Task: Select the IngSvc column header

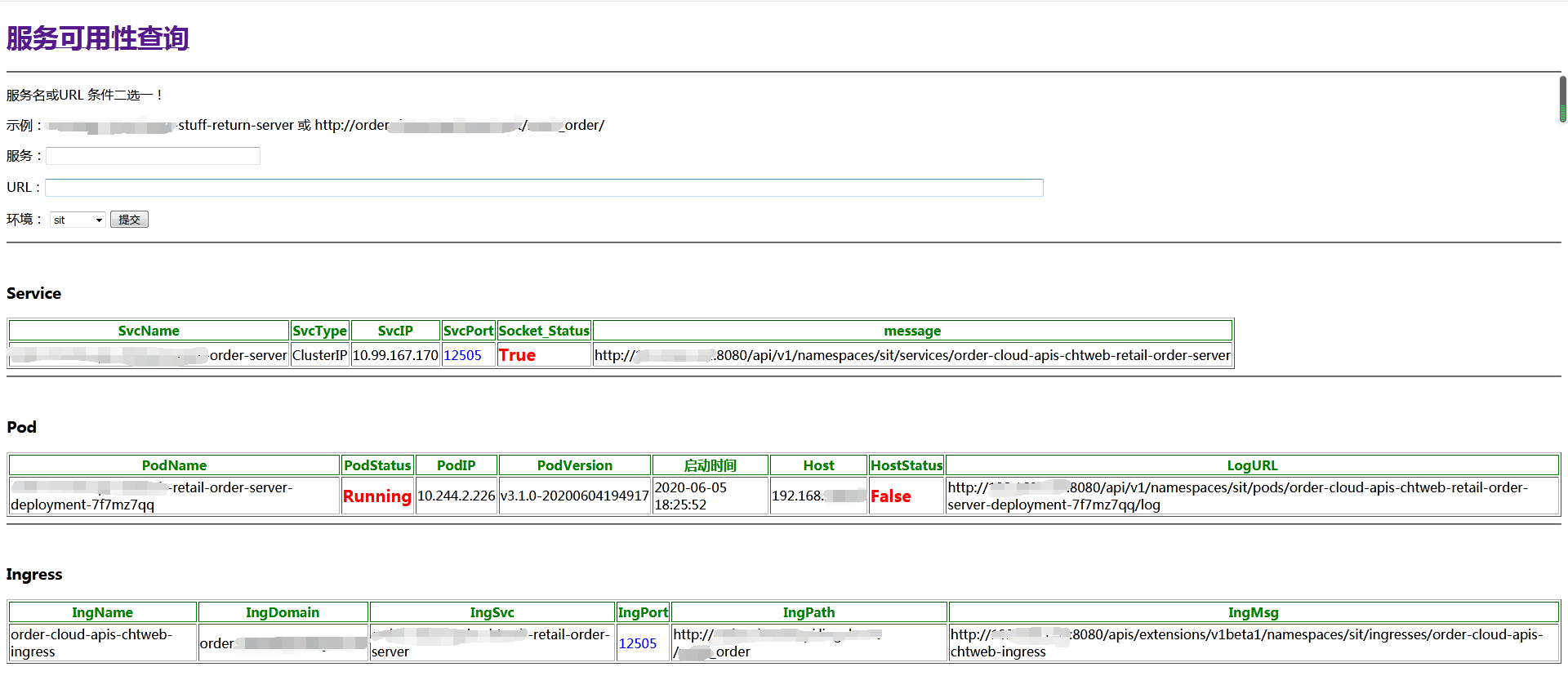Action: 492,612
